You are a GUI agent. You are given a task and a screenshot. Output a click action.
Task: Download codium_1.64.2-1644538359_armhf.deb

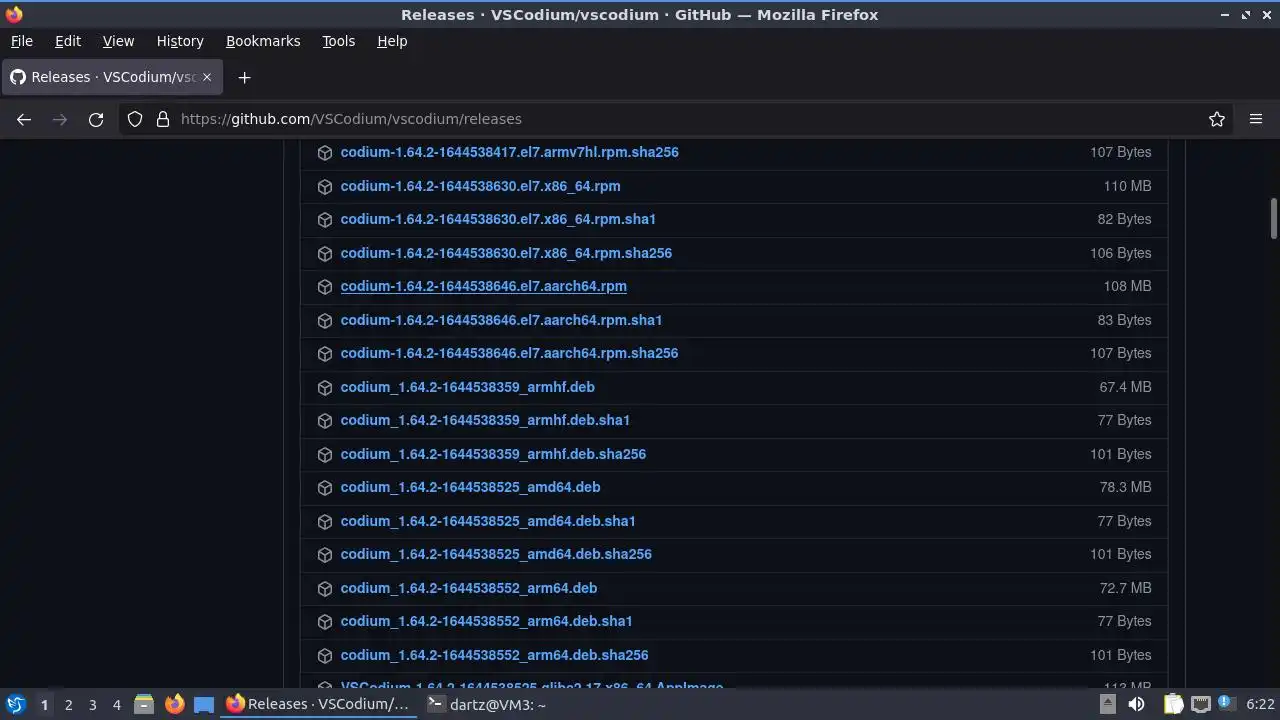click(467, 387)
